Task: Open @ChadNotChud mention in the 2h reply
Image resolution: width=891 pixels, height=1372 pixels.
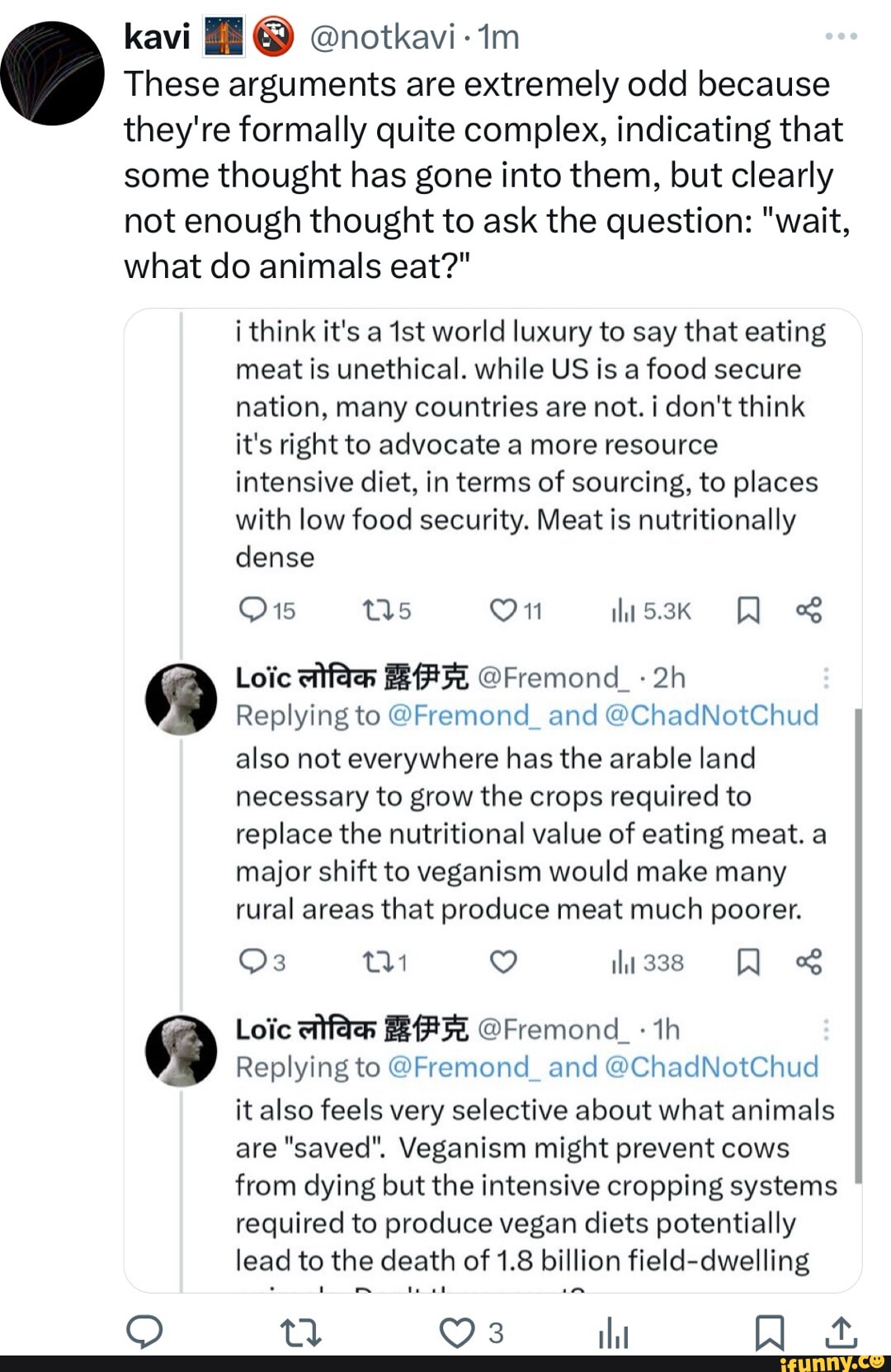Action: point(711,715)
